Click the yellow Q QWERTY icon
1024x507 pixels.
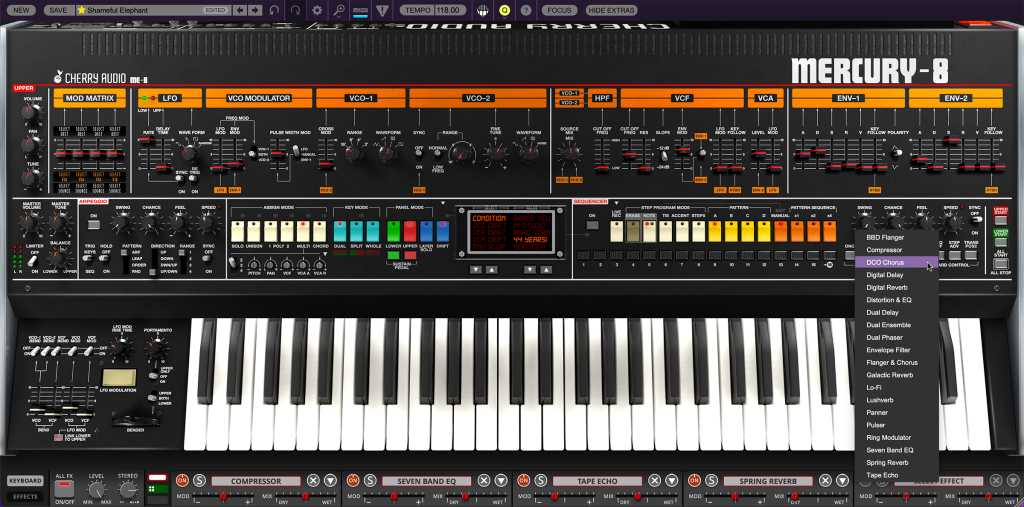click(504, 10)
